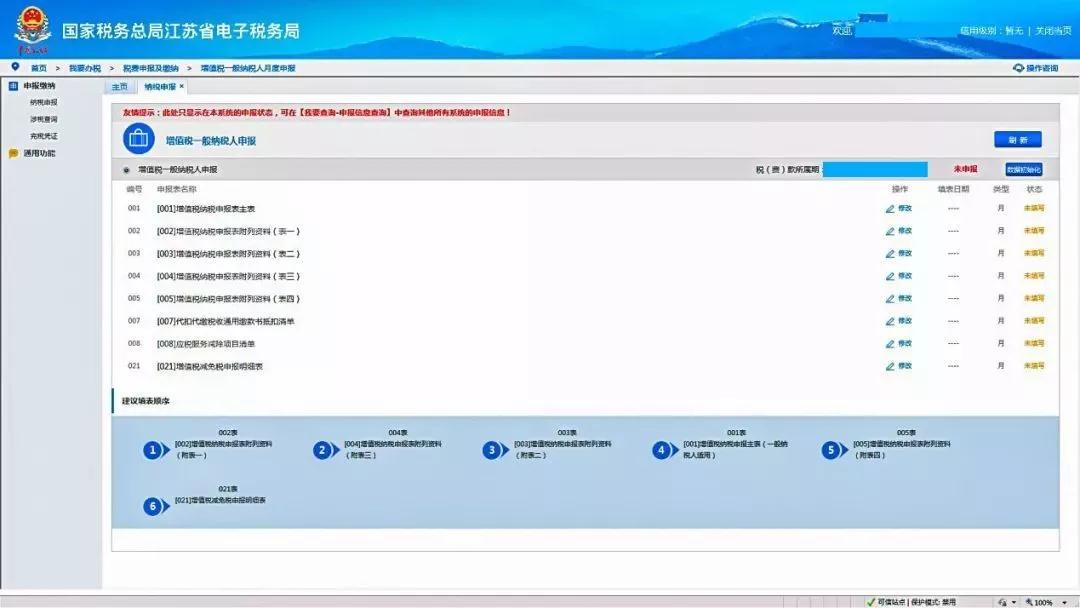
Task: Click the 申报缴纳 section icon in sidebar
Action: pos(13,85)
